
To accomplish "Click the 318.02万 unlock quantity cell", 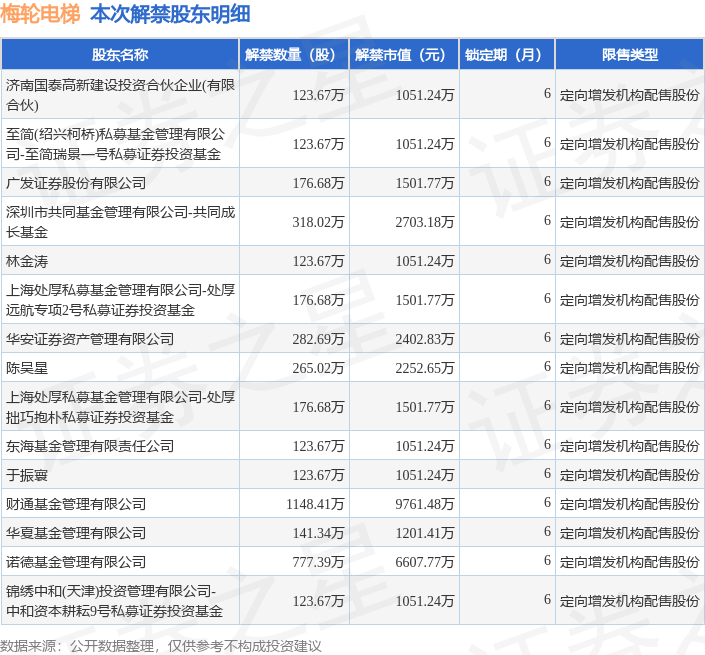I will click(318, 221).
